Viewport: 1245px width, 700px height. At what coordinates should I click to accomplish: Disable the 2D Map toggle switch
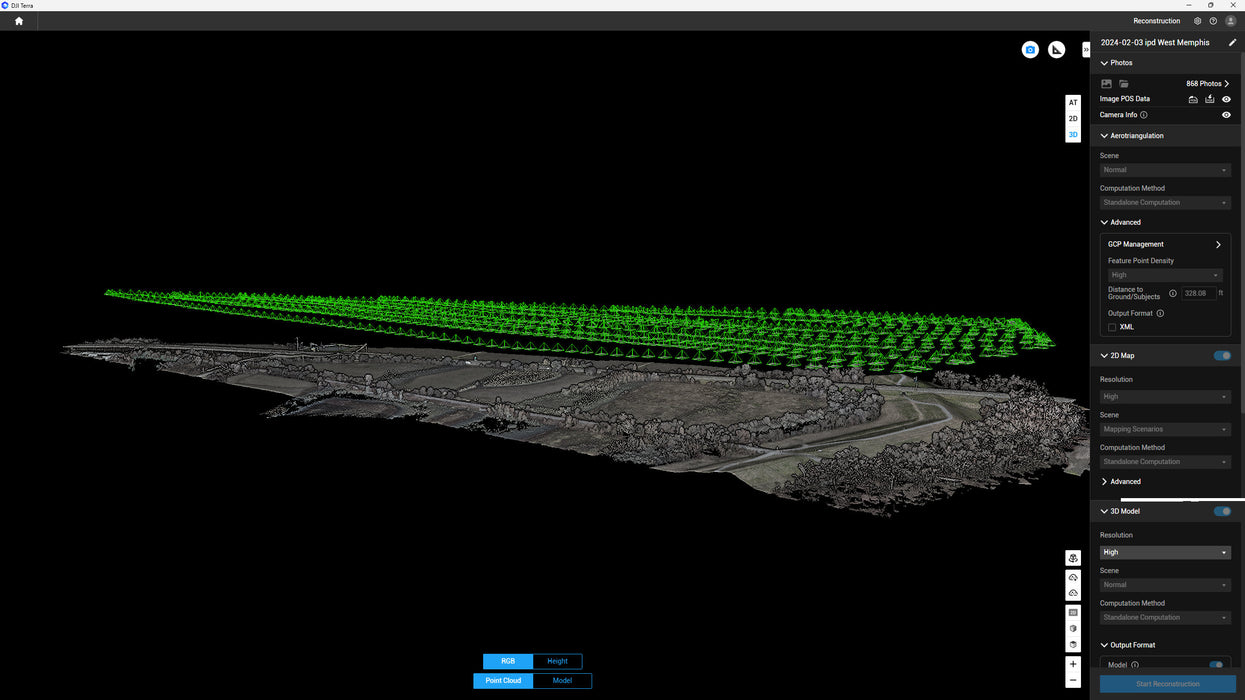(1222, 356)
